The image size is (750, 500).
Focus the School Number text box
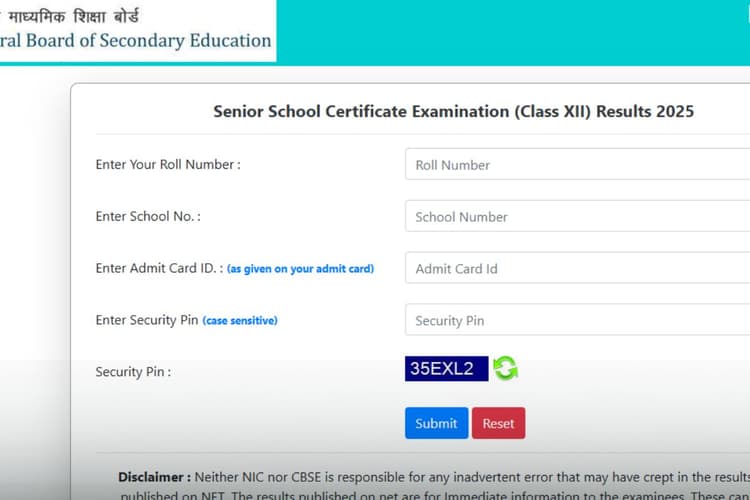click(577, 217)
